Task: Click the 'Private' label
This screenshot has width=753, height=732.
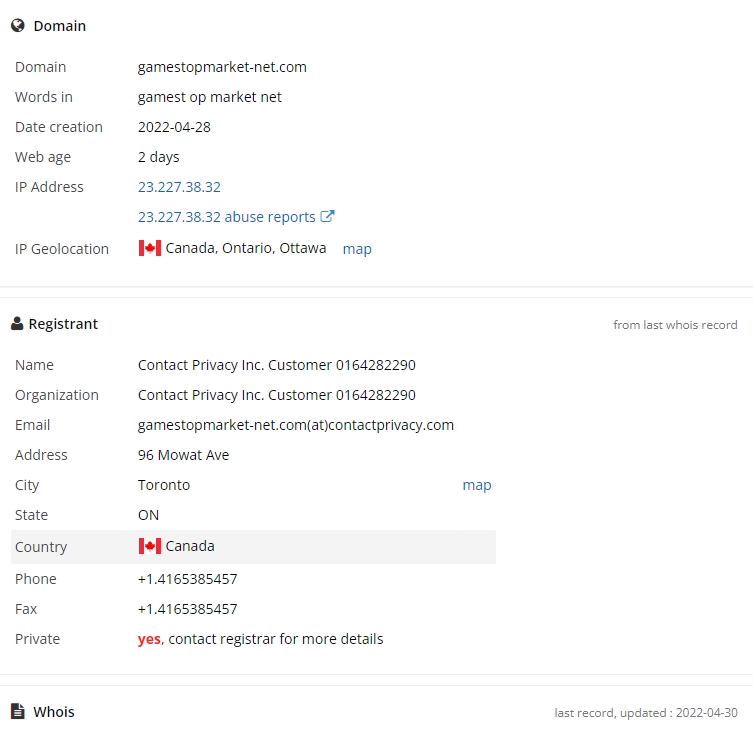Action: (37, 639)
